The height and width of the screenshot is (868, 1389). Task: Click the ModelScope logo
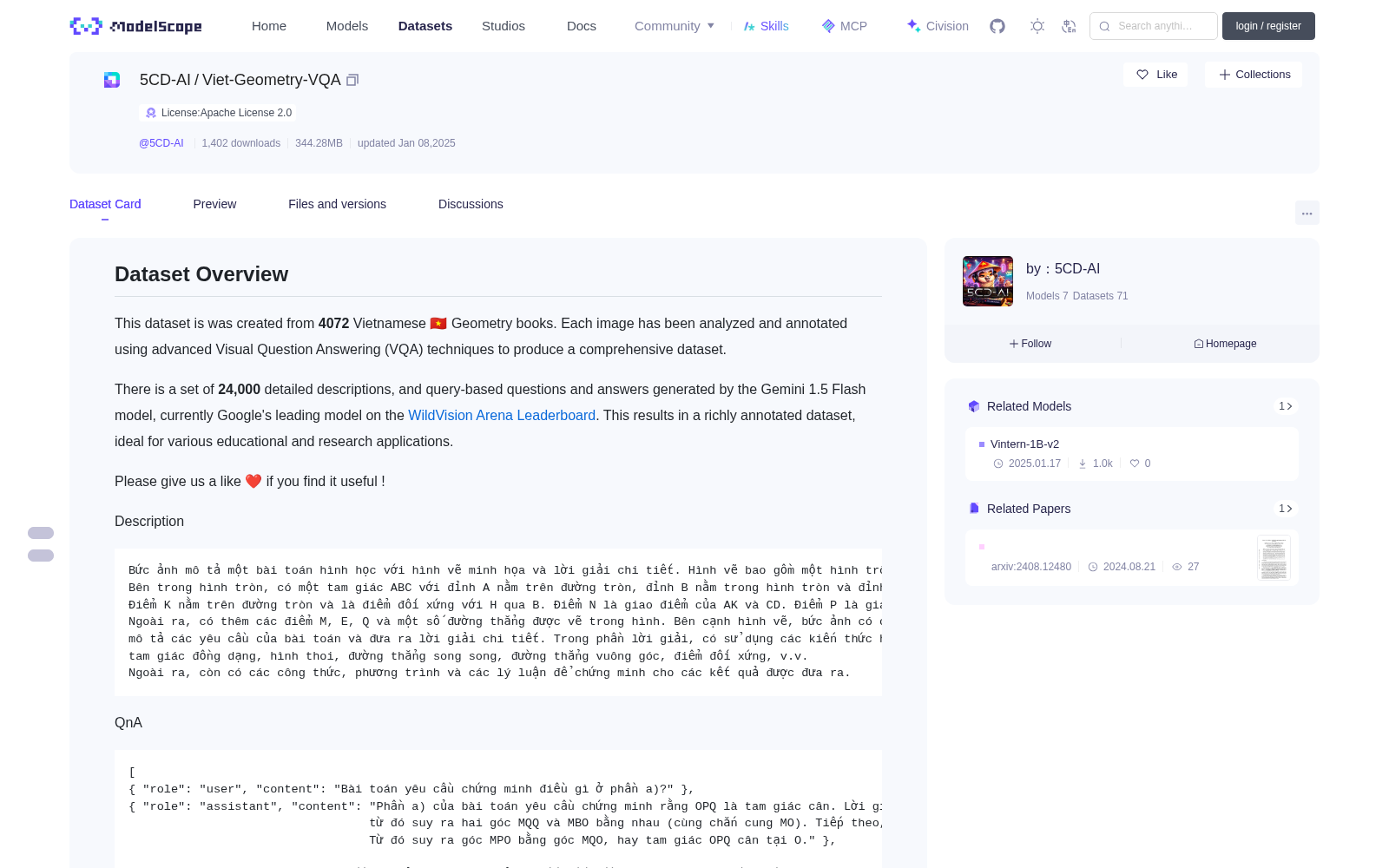(x=135, y=26)
